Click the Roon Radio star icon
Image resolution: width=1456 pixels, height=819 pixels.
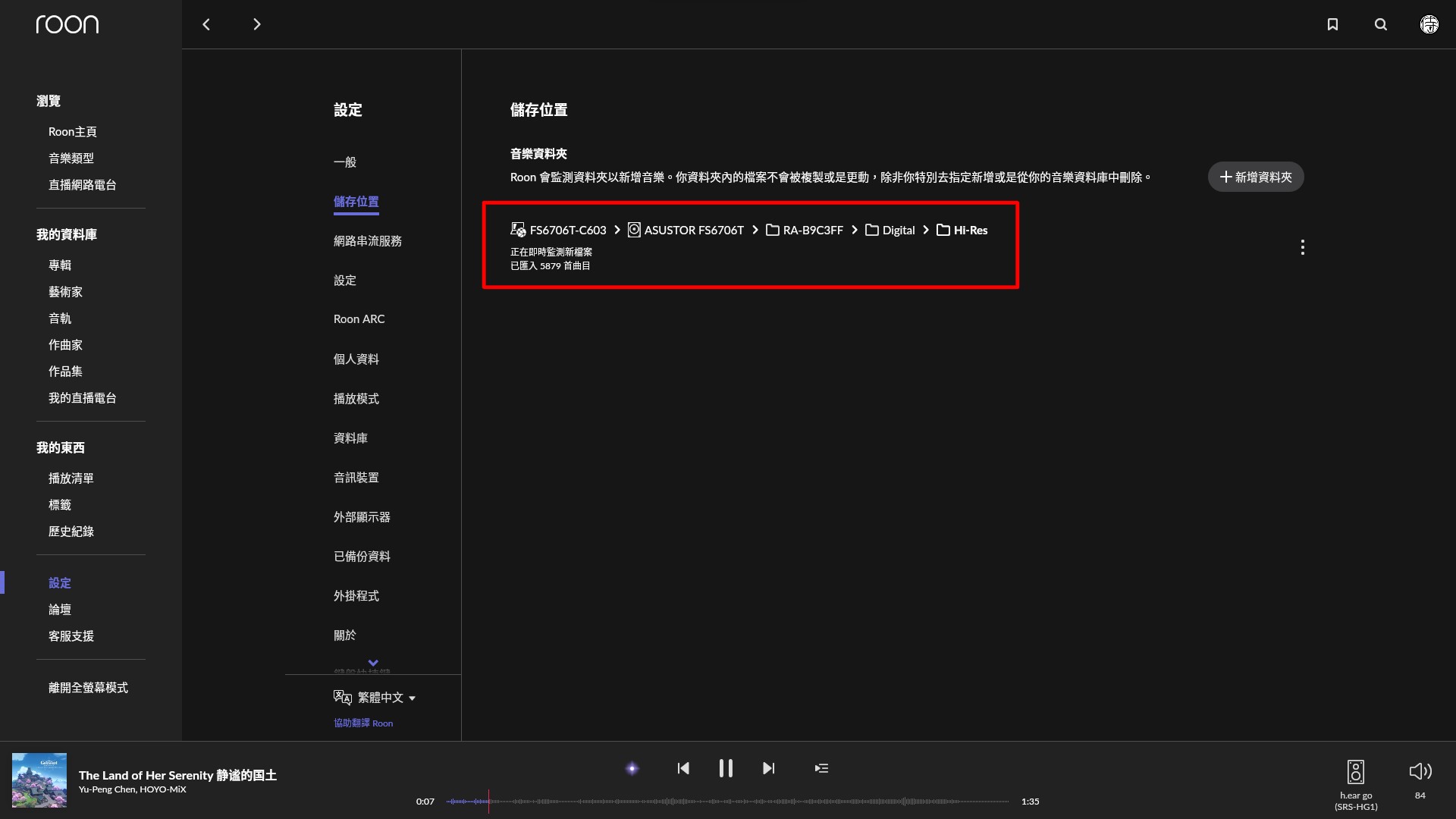(x=632, y=768)
